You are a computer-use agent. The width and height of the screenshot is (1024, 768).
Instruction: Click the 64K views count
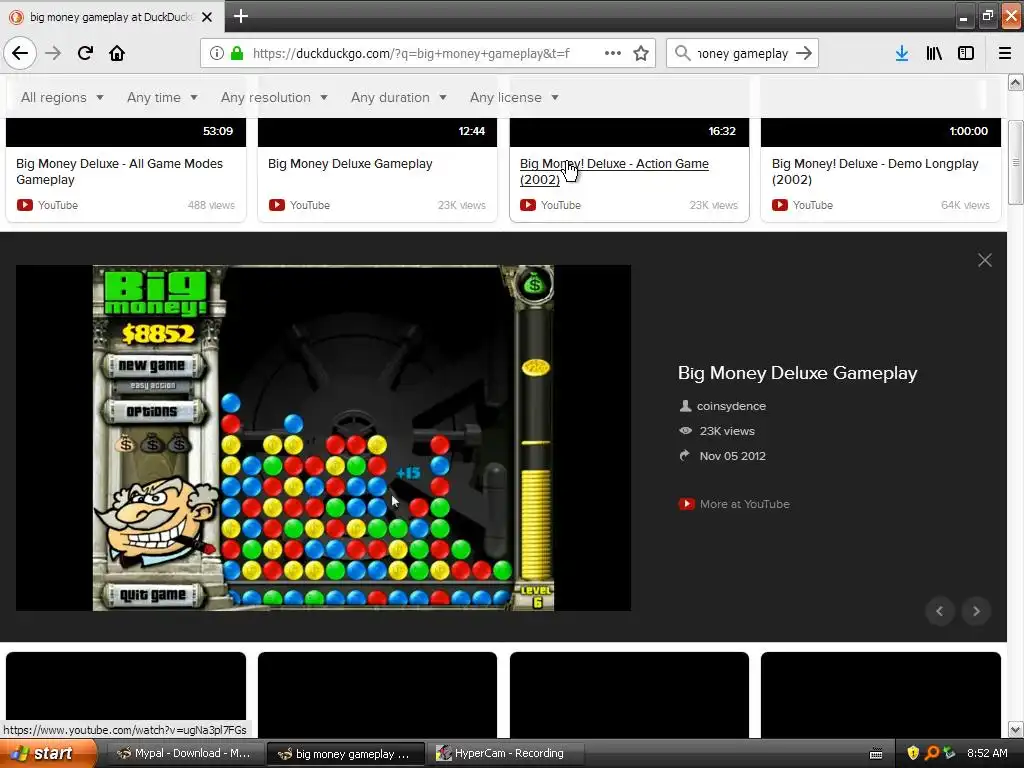coord(965,205)
